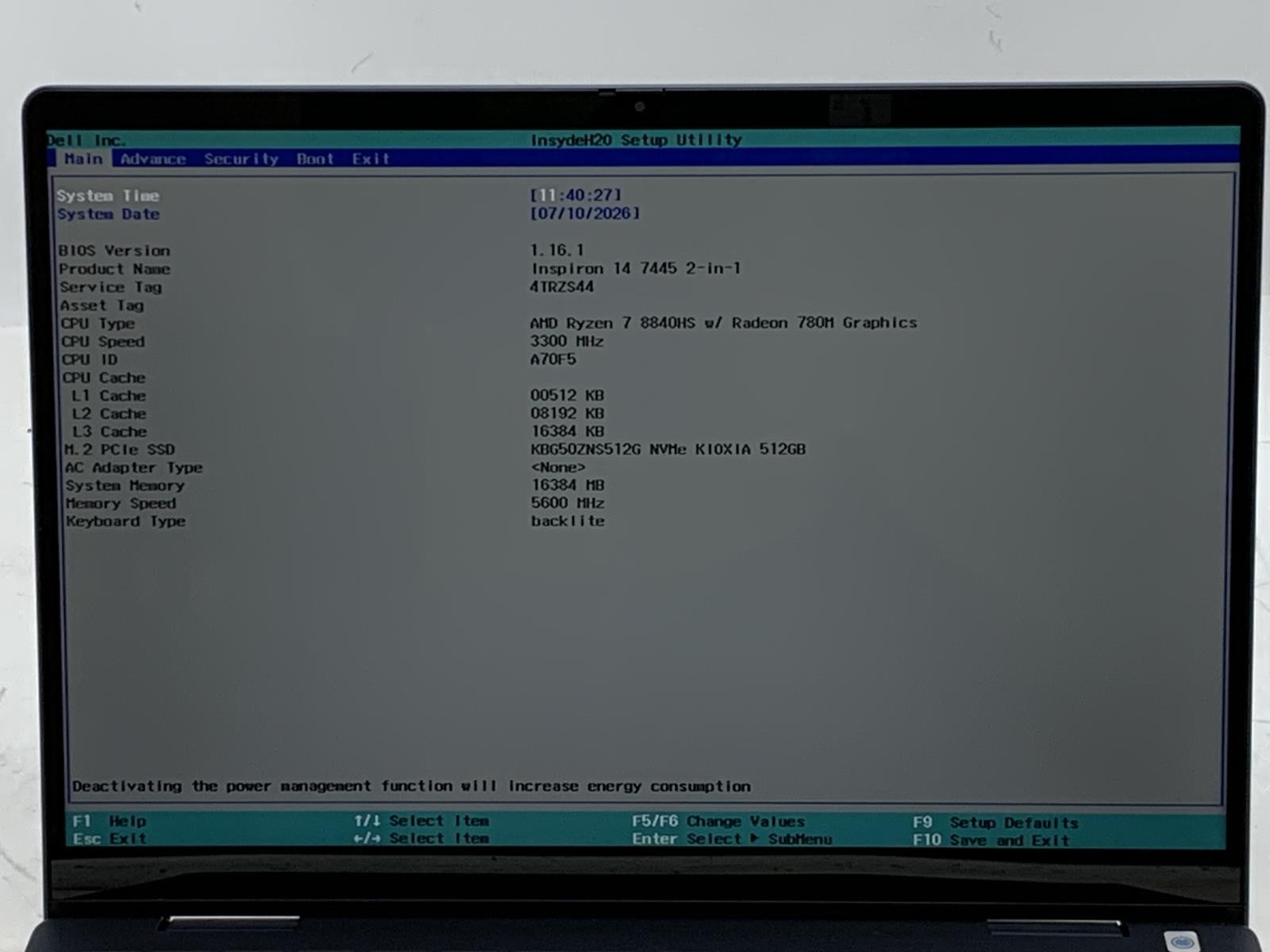Click the Memory Speed label
The width and height of the screenshot is (1270, 952).
pyautogui.click(x=121, y=504)
